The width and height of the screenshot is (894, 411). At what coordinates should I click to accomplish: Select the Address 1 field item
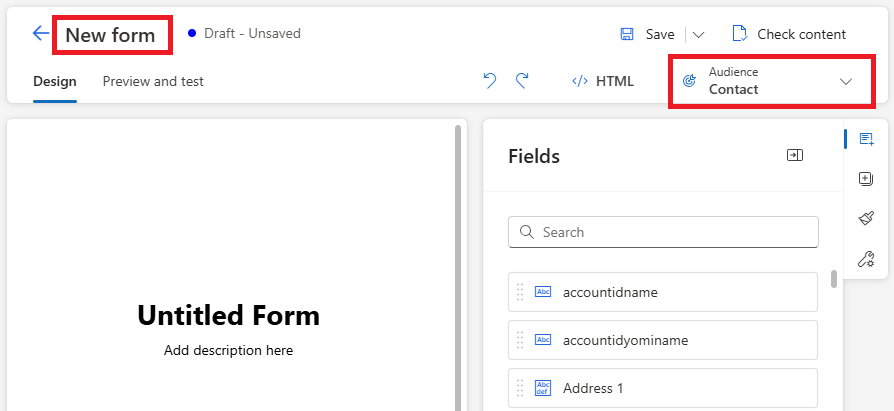(663, 388)
